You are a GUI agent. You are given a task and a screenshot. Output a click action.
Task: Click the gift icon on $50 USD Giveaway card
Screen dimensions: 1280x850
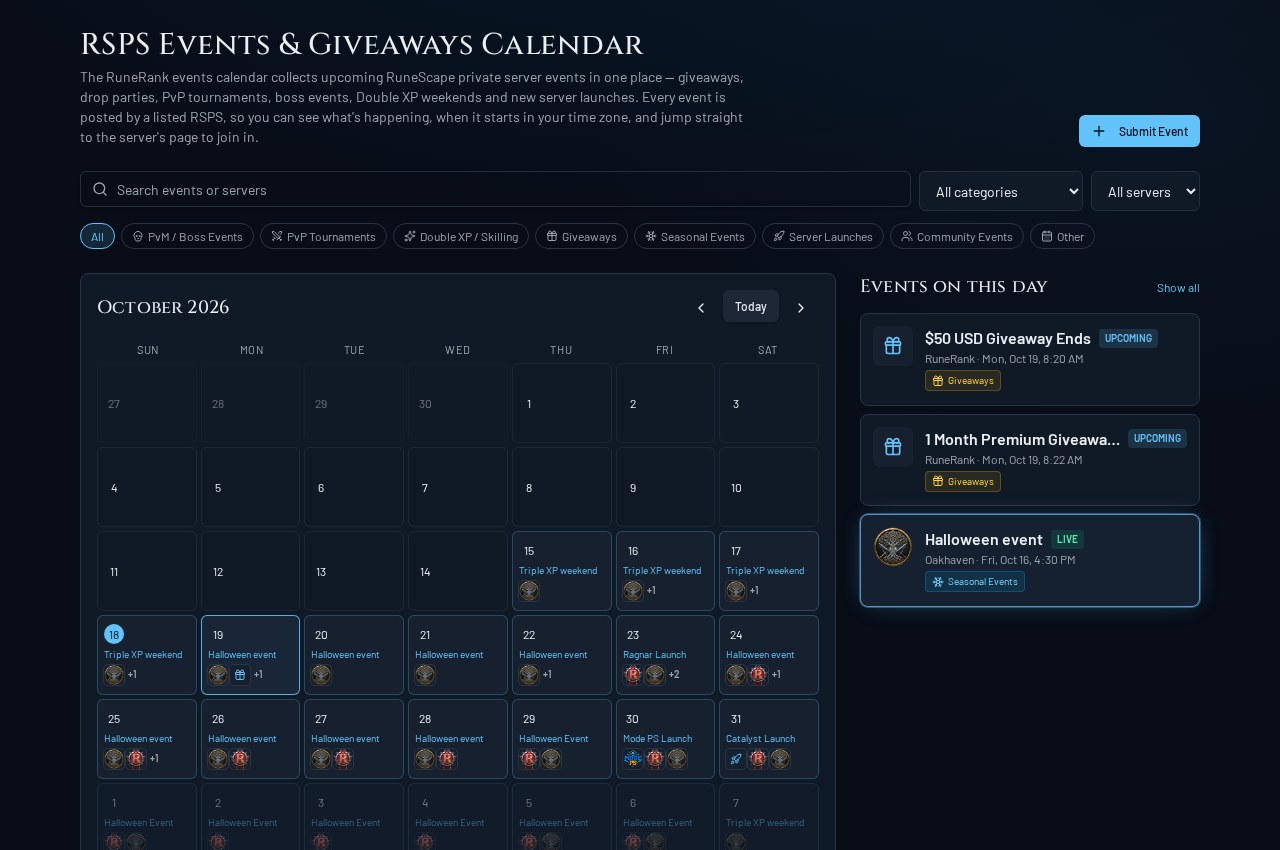point(893,346)
